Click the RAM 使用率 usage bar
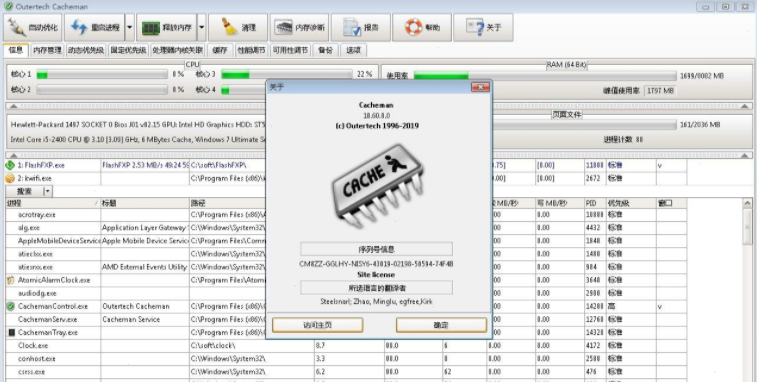 pyautogui.click(x=545, y=76)
